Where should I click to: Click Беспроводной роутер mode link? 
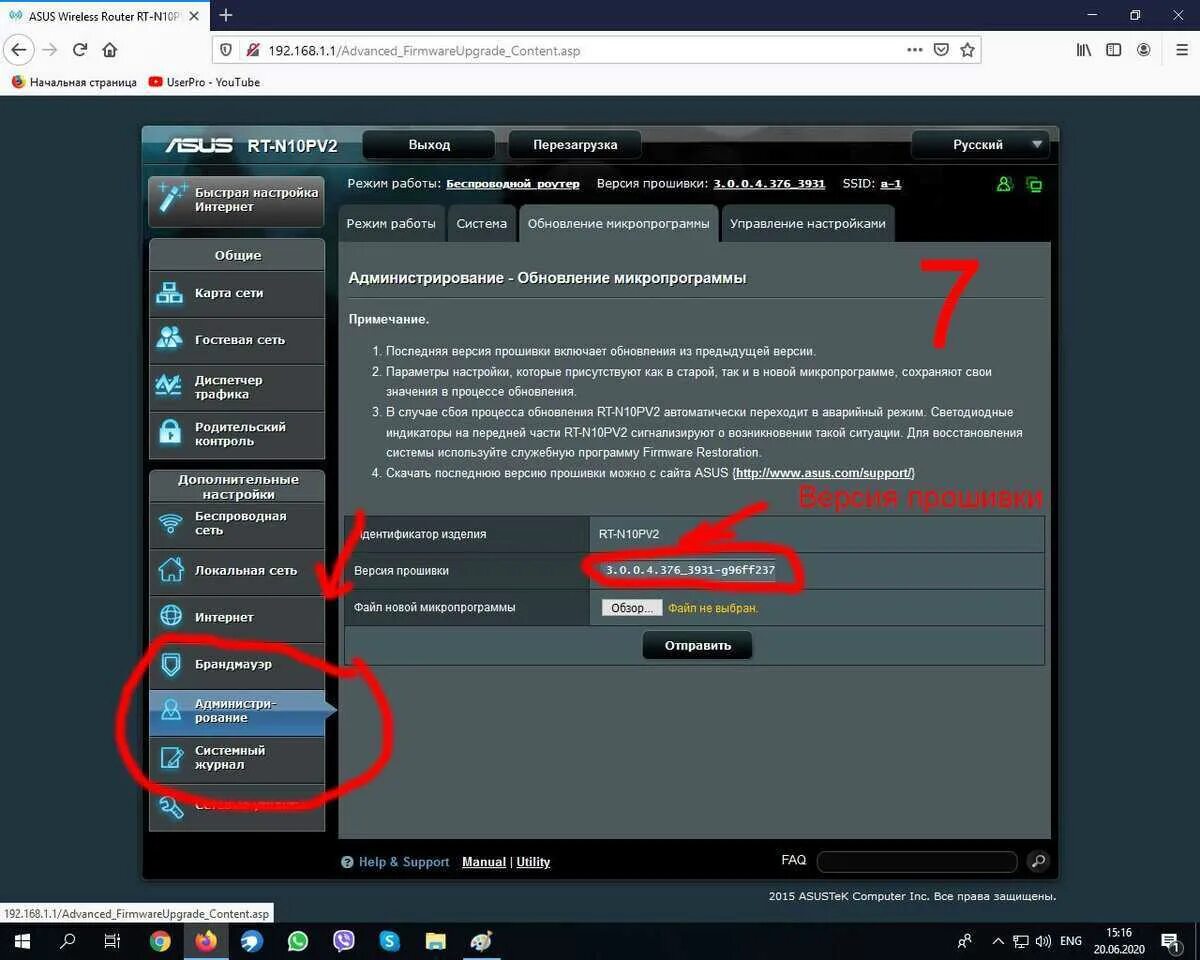click(x=513, y=184)
